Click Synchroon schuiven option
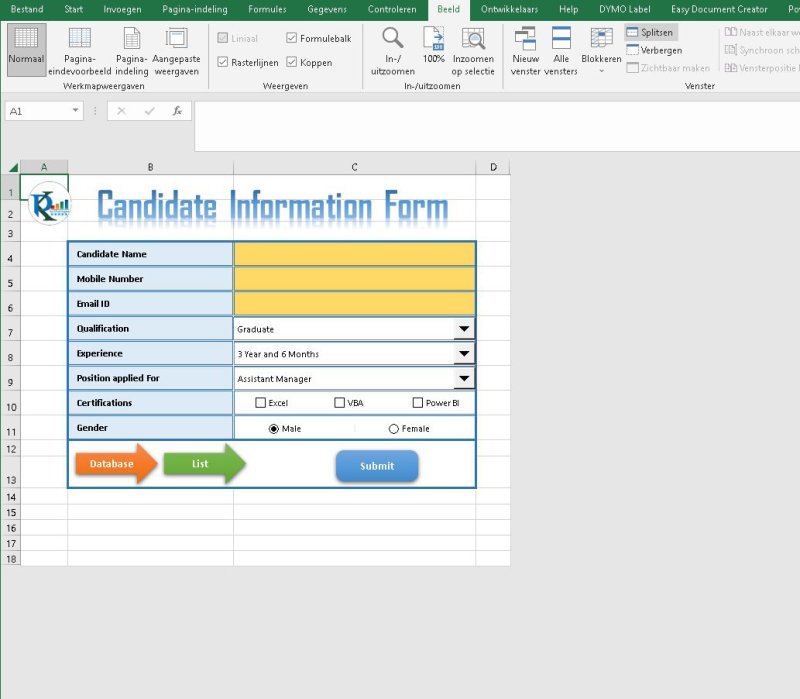 762,50
